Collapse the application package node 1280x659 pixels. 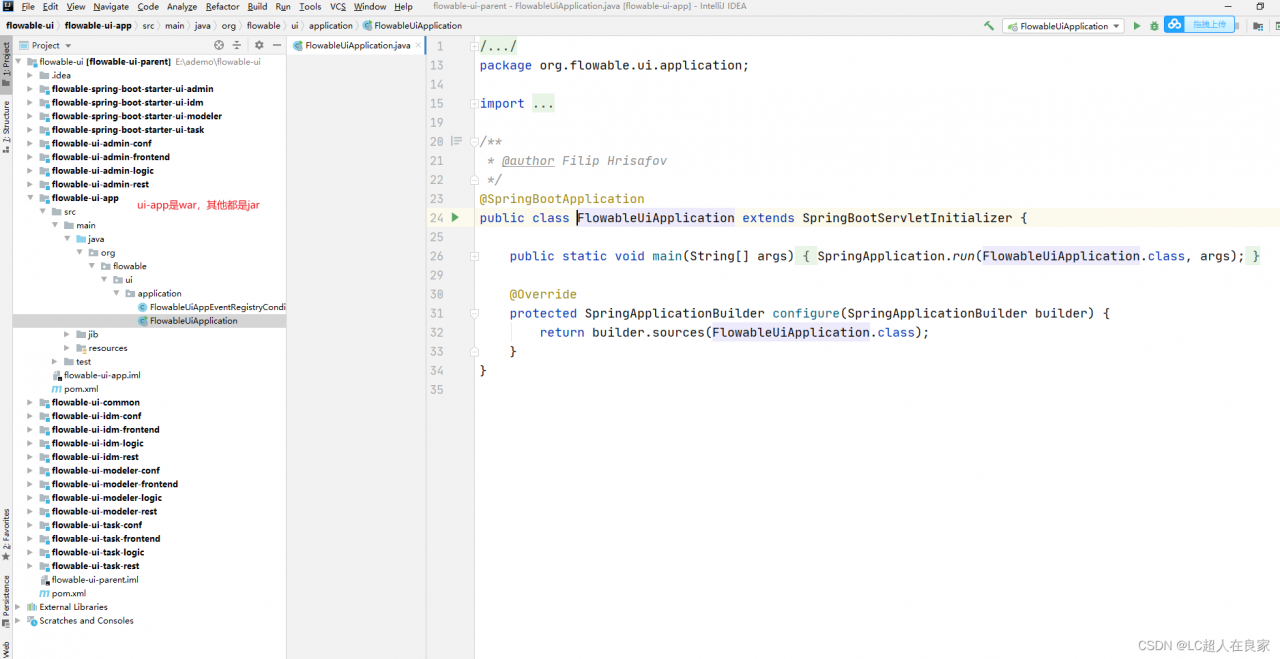click(x=116, y=293)
